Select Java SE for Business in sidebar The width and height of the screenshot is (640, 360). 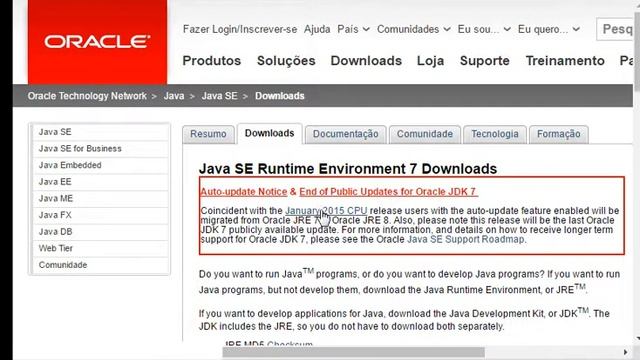point(100,149)
